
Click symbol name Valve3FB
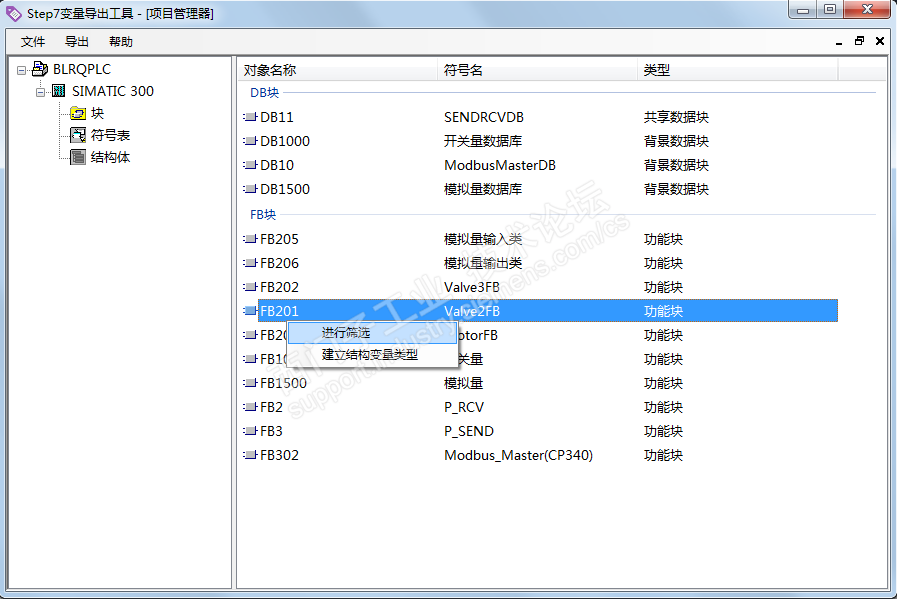472,287
